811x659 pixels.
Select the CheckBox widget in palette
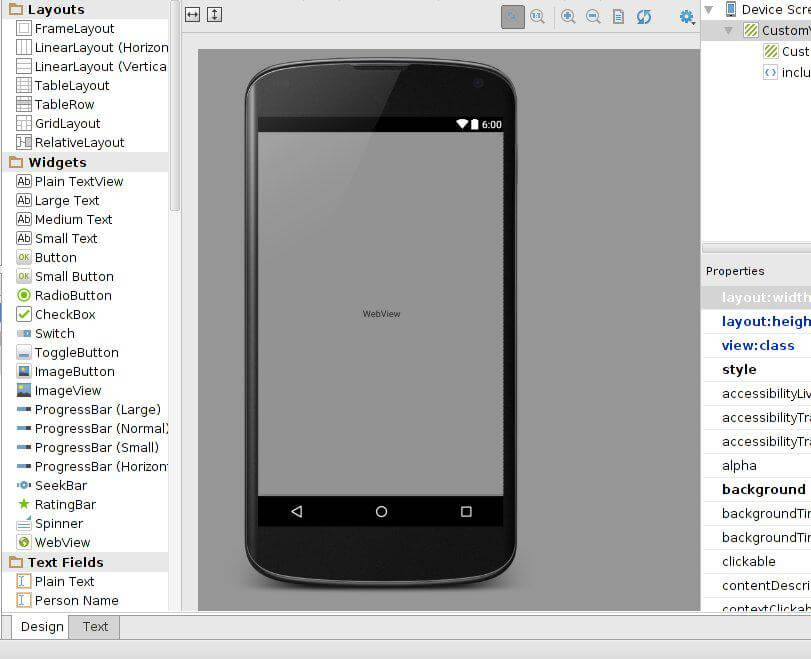[65, 314]
